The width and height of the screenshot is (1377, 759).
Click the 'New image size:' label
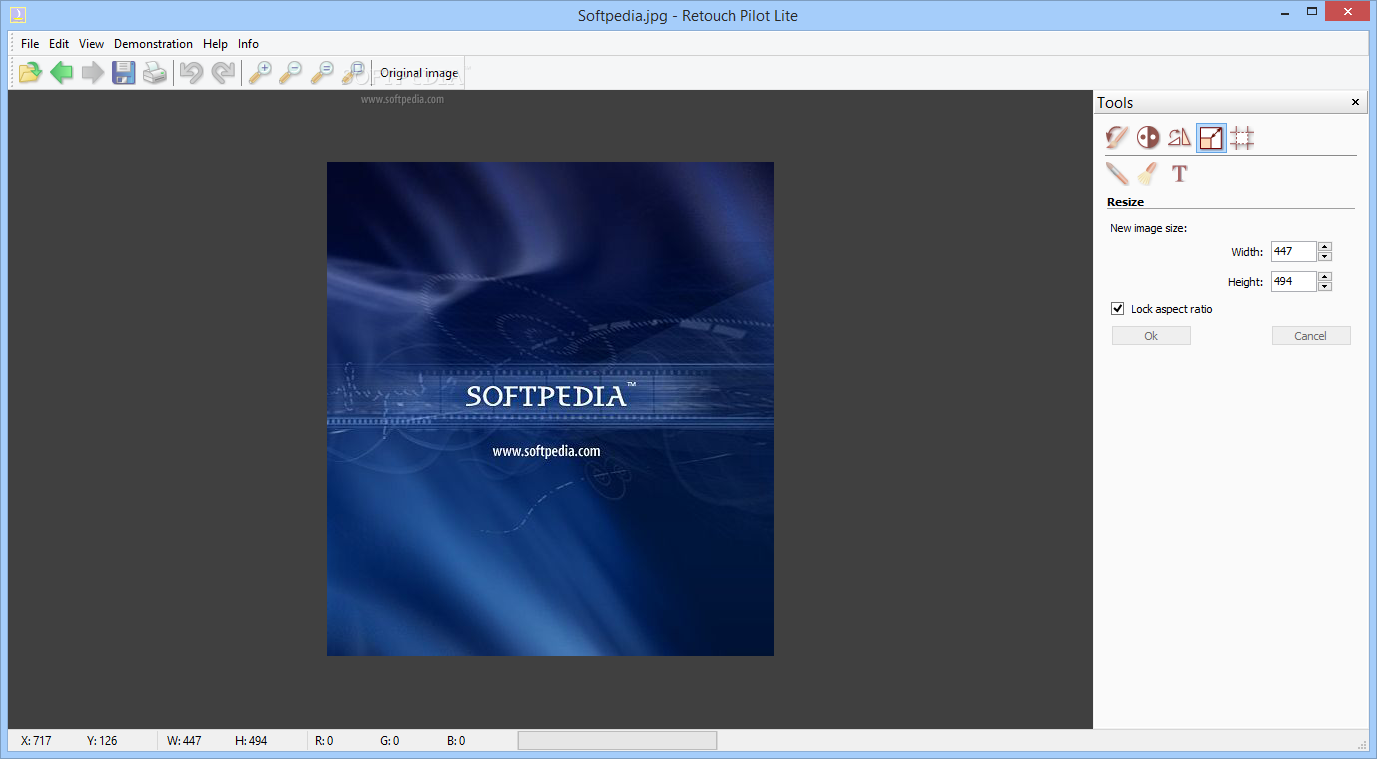coord(1148,228)
